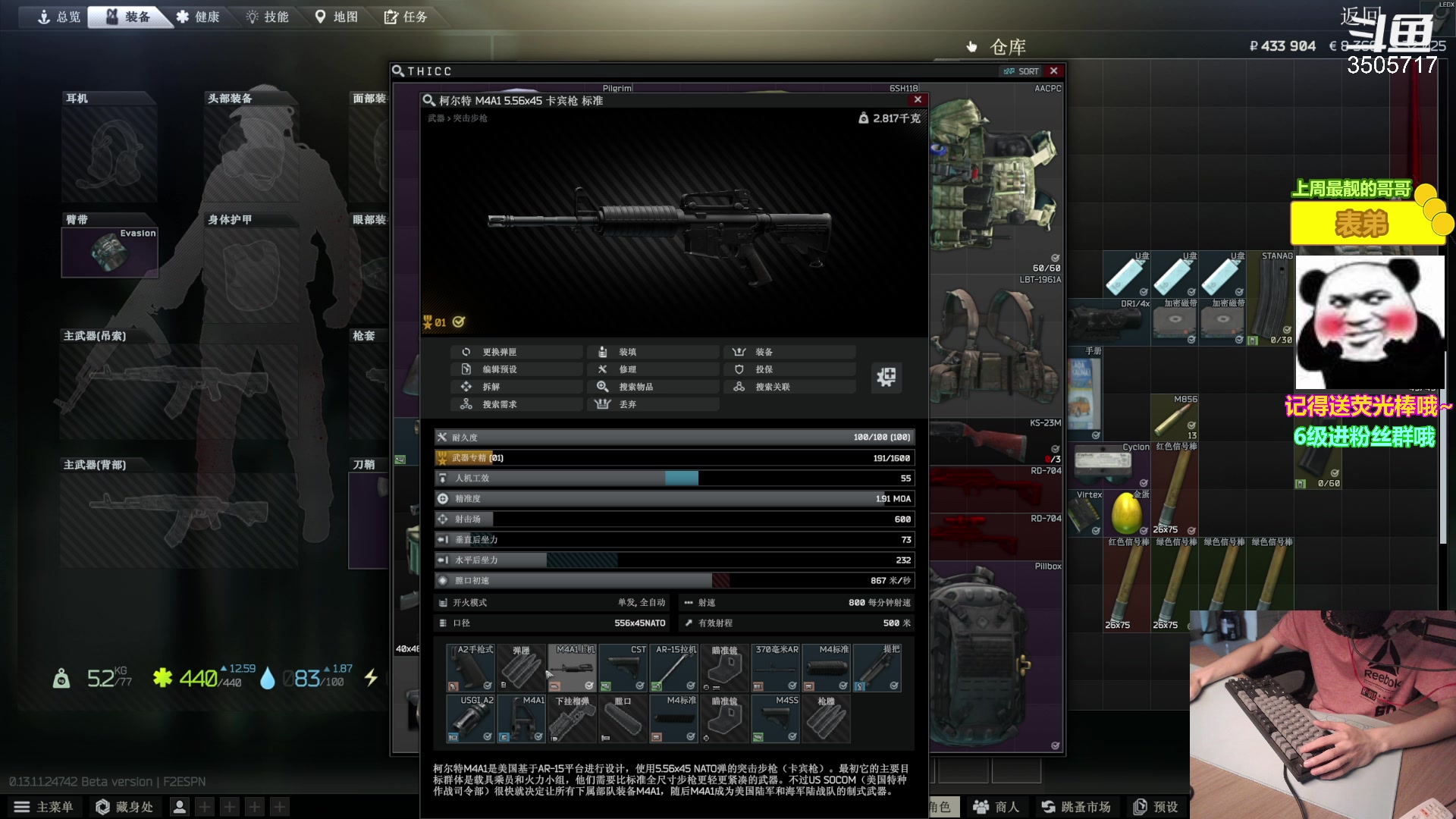Open the 总览 overview tab
The height and width of the screenshot is (819, 1456).
[59, 17]
